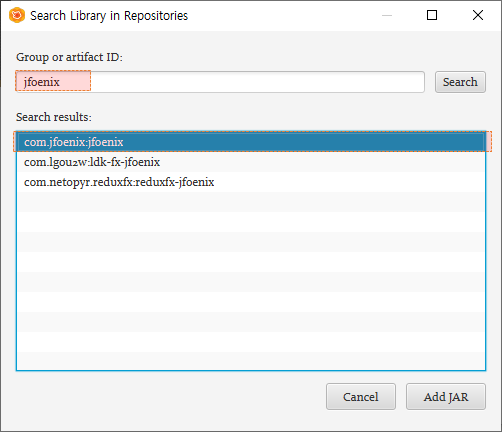Click the Search button

(460, 82)
